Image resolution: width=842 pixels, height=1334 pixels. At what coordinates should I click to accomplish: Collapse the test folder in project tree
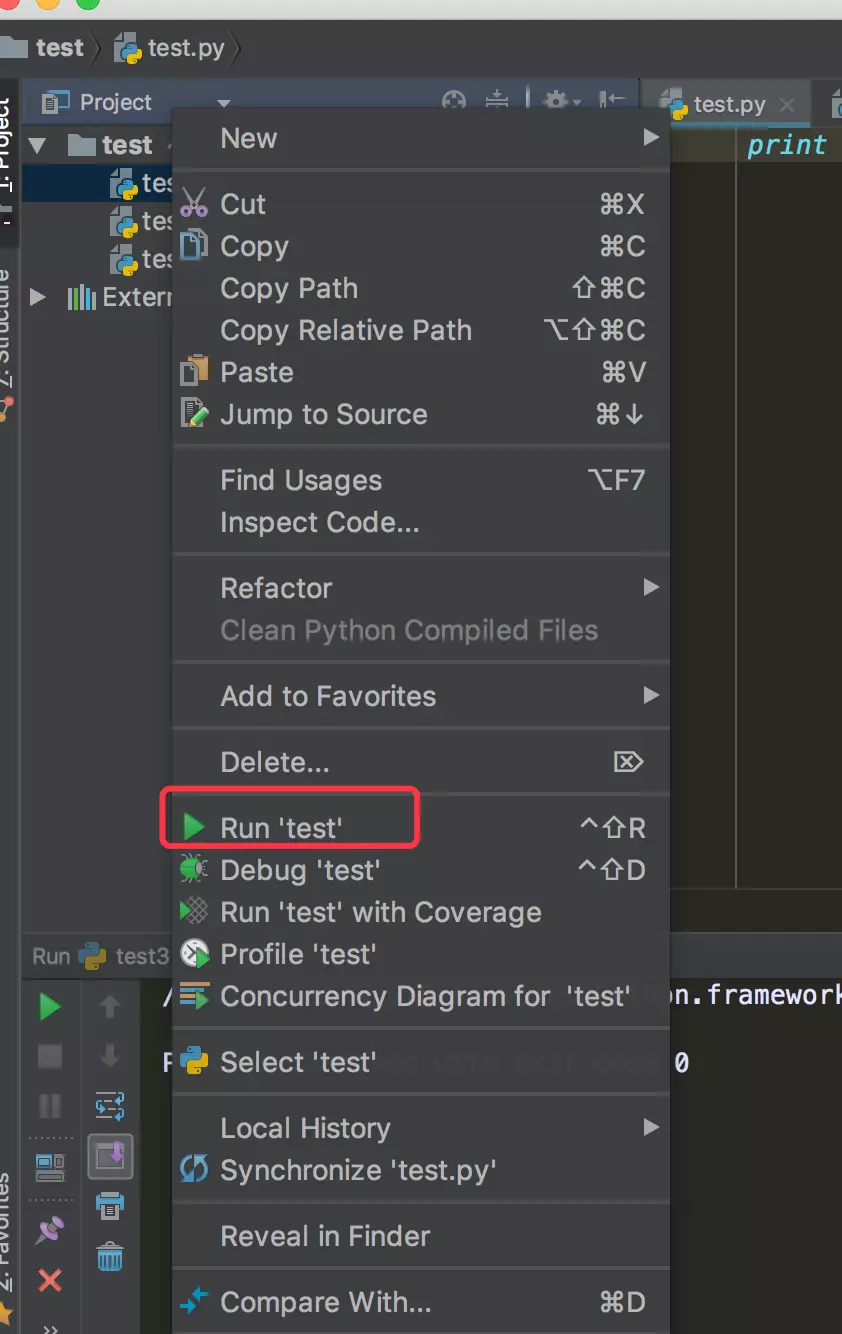tap(38, 145)
